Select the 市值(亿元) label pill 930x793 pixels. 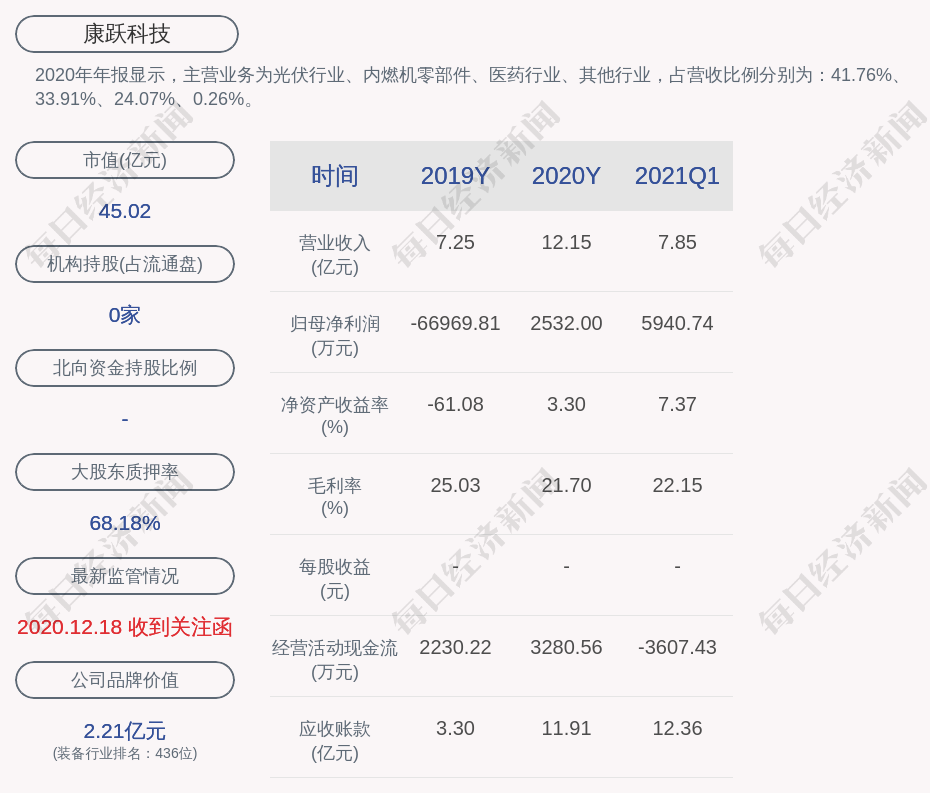[125, 160]
